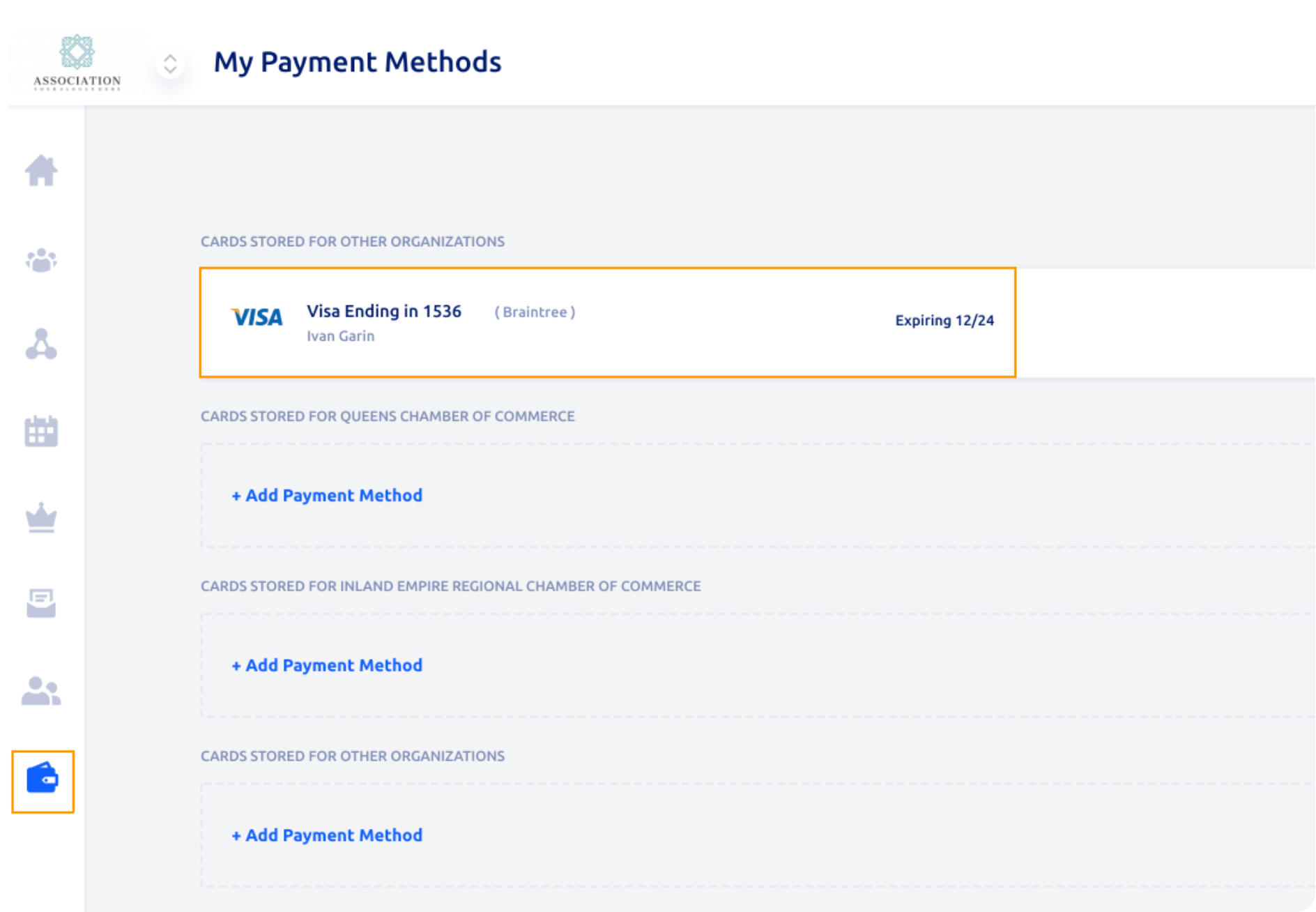This screenshot has height=912, width=1316.
Task: Add payment method for Queens Chamber
Action: pyautogui.click(x=327, y=495)
